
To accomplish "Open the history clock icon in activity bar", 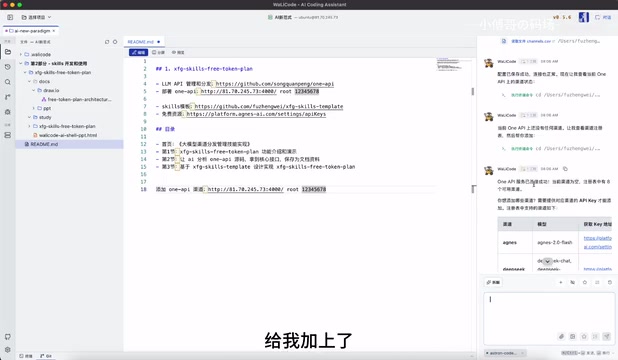I will click(8, 67).
